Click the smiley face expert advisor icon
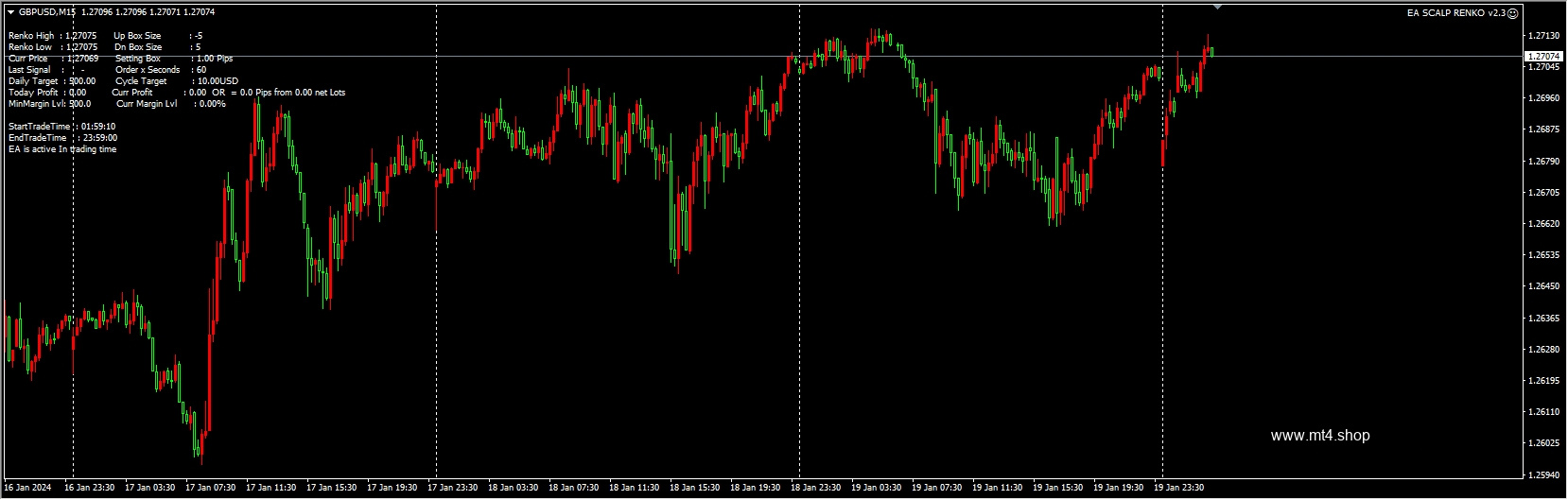1568x500 pixels. tap(1512, 13)
